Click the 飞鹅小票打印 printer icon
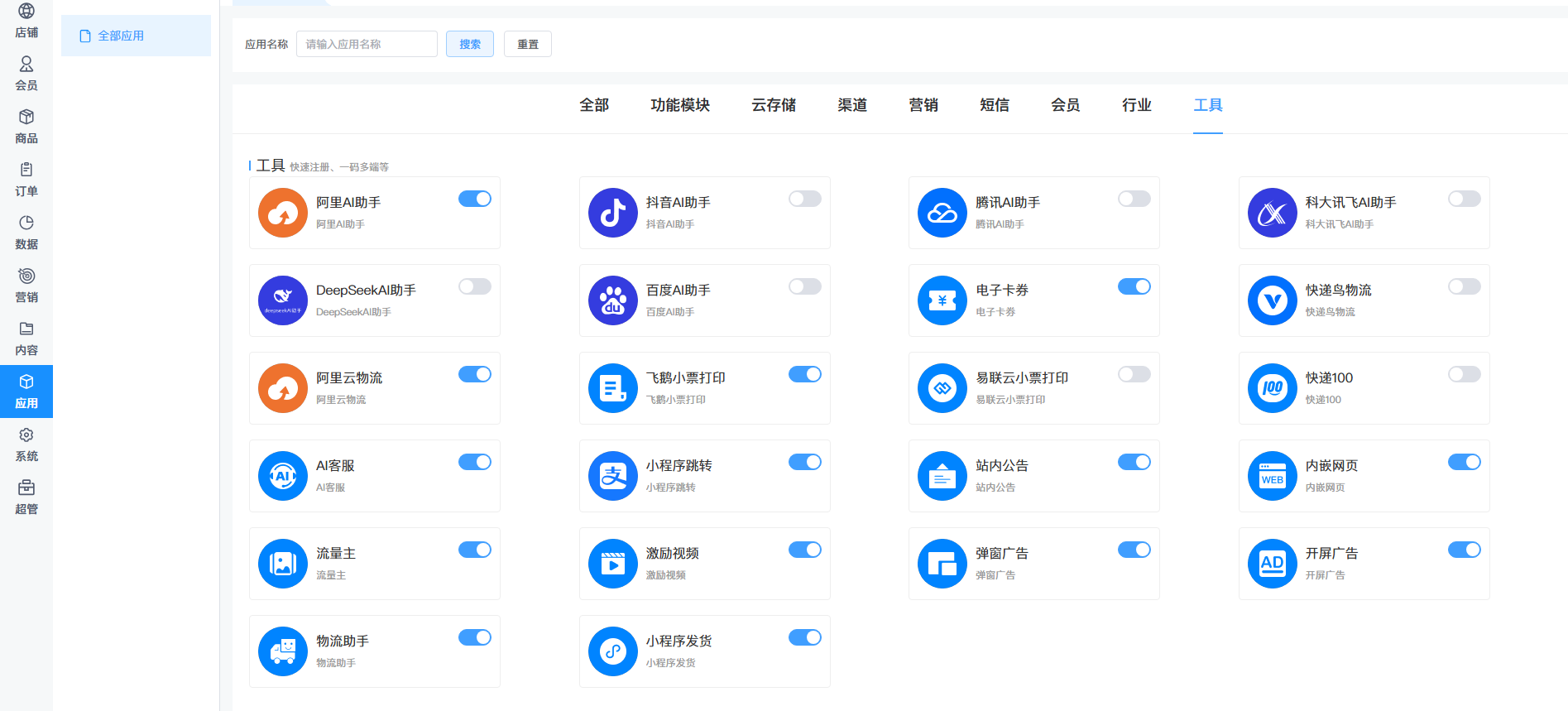Screen dimensions: 1568x711 (x=613, y=388)
